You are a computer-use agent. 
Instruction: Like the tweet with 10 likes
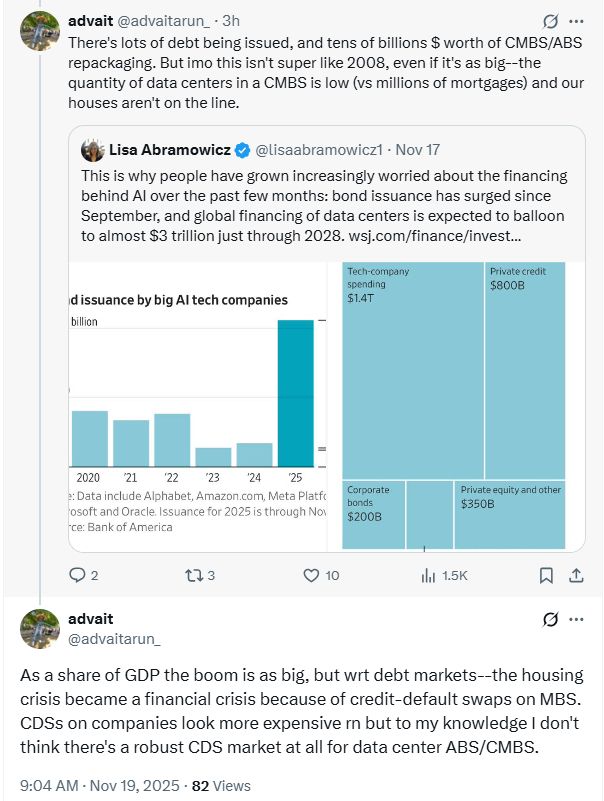pos(311,575)
